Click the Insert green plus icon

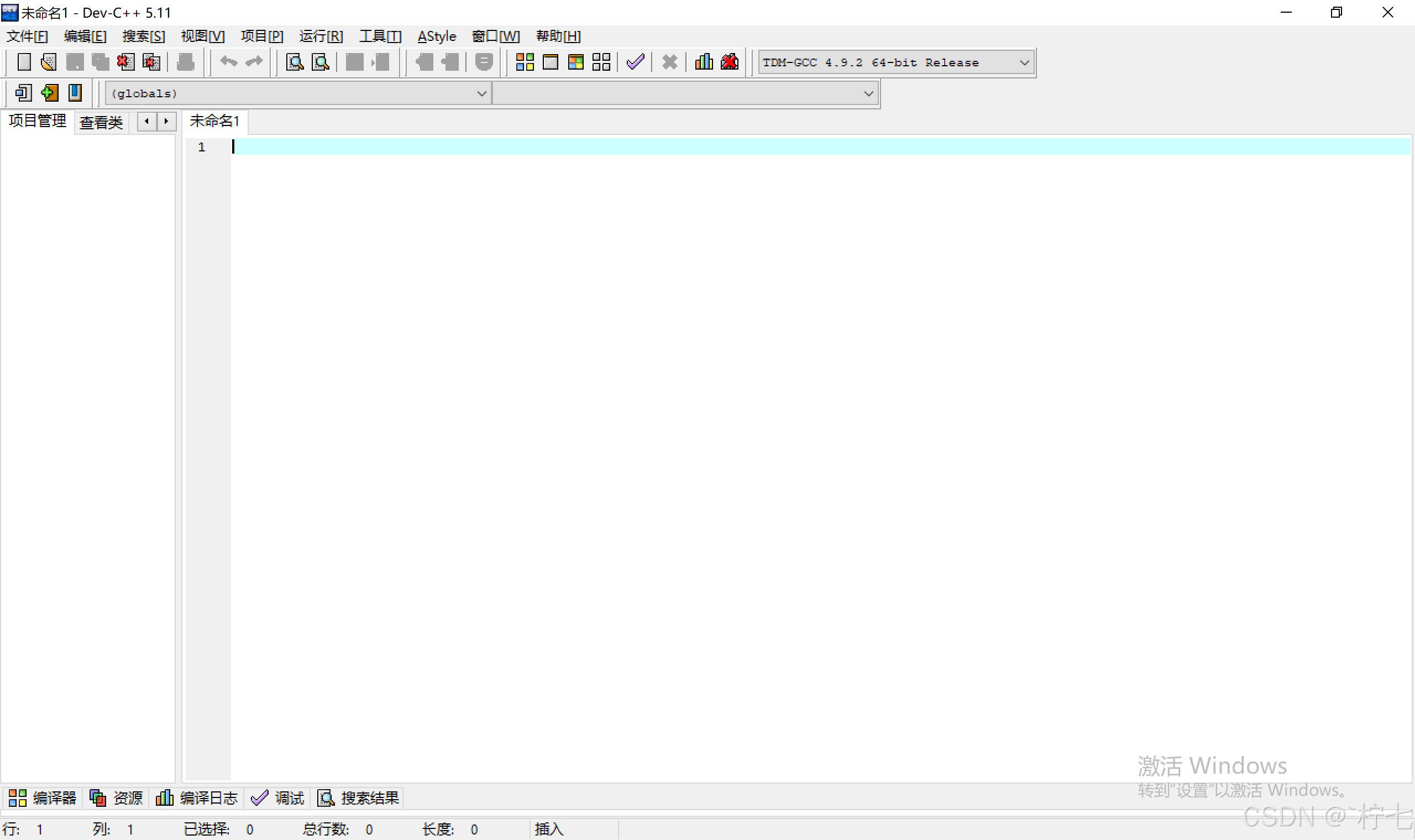point(49,93)
